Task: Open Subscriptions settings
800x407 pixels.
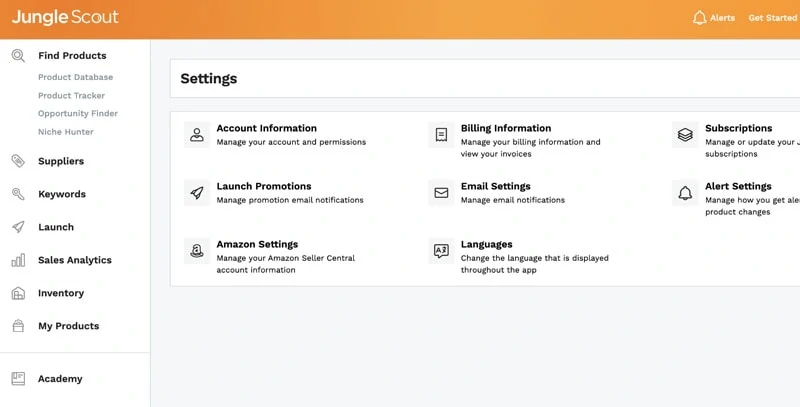Action: click(738, 128)
